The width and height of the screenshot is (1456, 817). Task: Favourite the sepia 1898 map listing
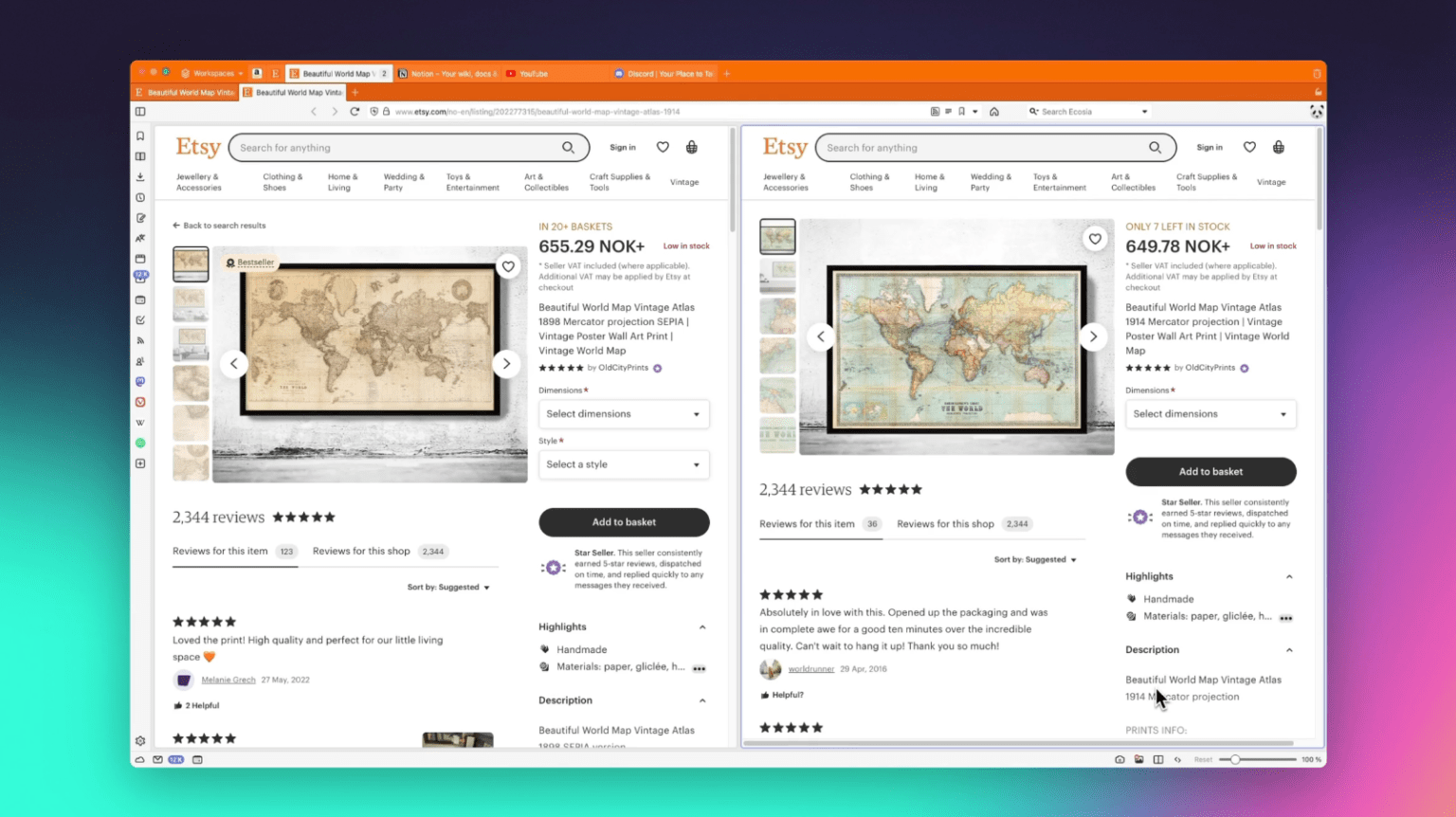(508, 267)
